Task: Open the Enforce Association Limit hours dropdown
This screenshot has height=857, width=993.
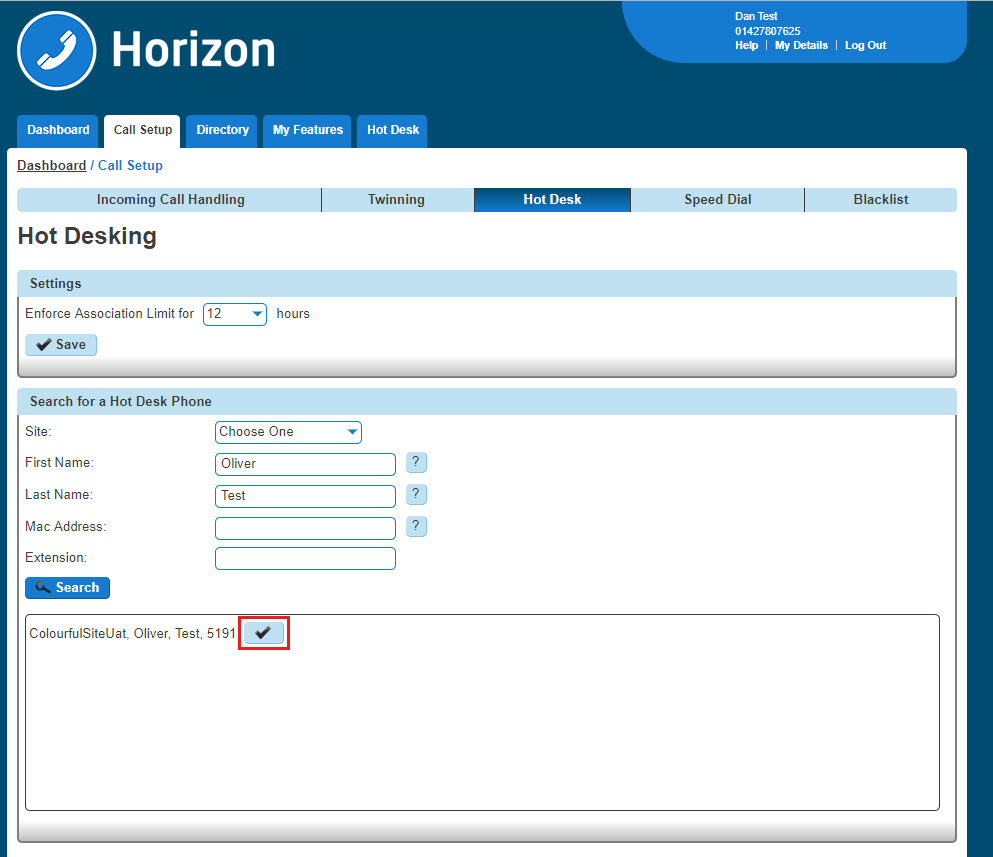Action: (x=235, y=314)
